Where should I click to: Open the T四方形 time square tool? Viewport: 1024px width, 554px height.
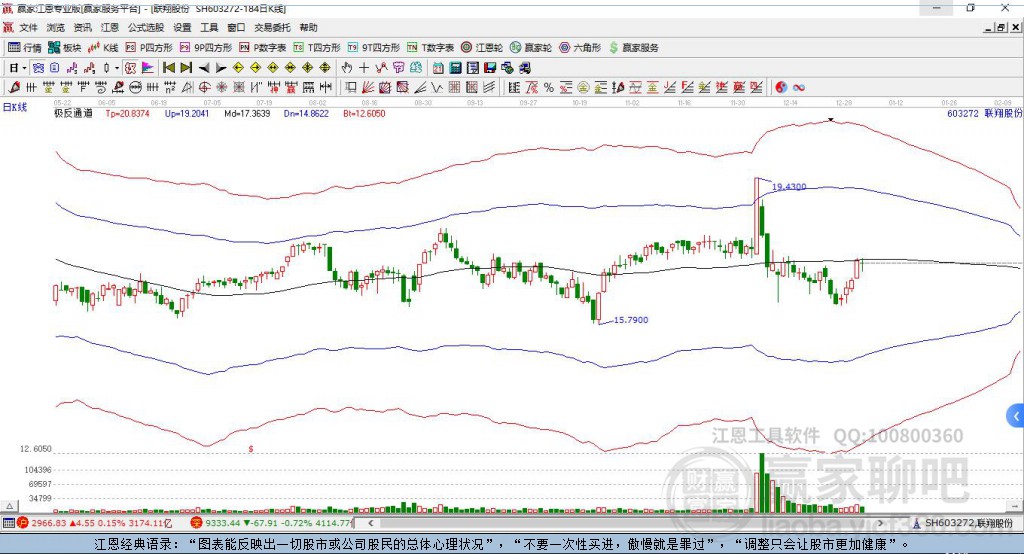(x=317, y=48)
